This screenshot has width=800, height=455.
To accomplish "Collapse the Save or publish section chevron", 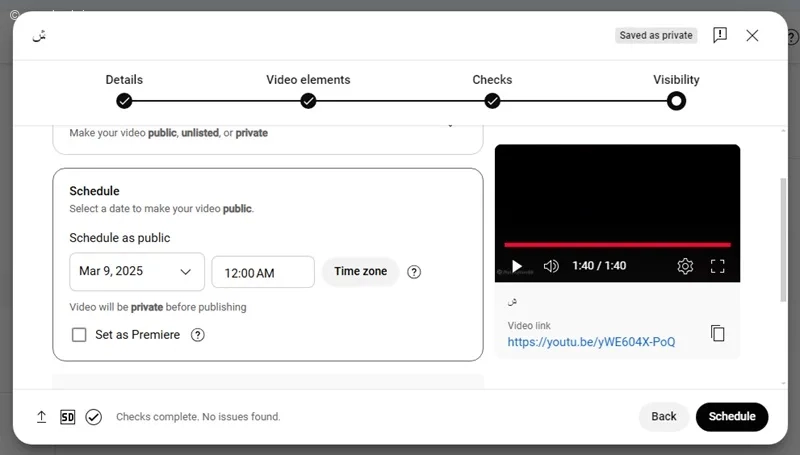I will point(450,125).
